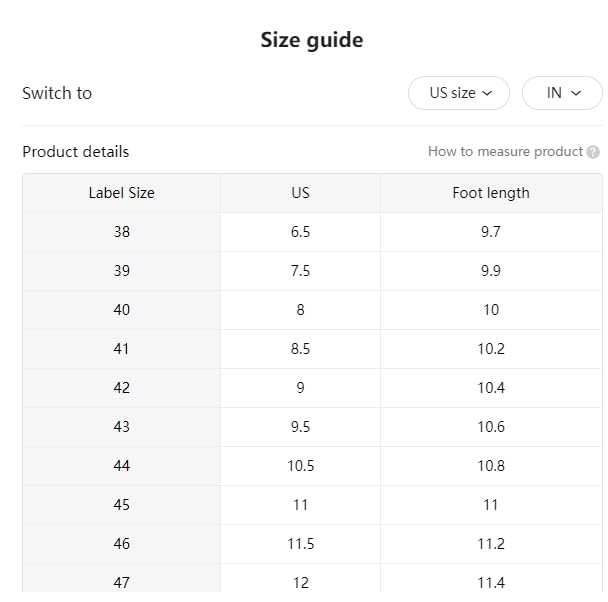Click US size 7.5 cell
Screen dimensions: 608x602
pyautogui.click(x=300, y=271)
